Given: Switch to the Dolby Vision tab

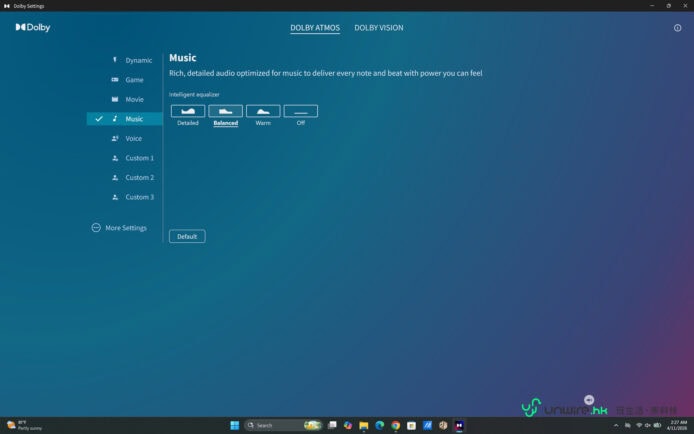Looking at the screenshot, I should pos(379,28).
